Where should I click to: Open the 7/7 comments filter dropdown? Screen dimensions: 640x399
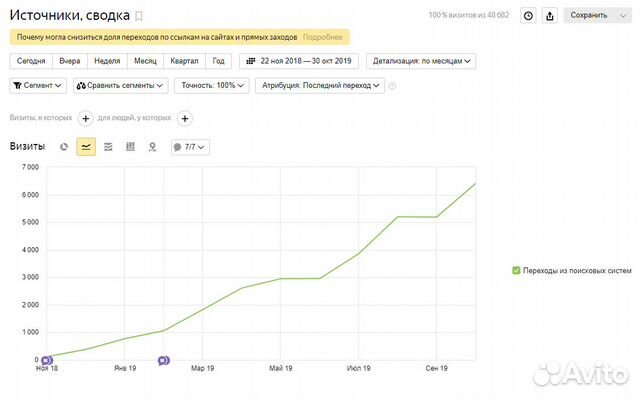(x=190, y=147)
